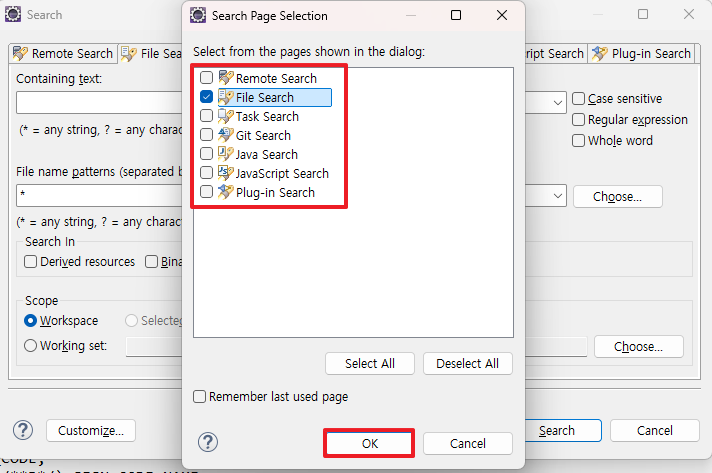Screen dimensions: 712x473
Task: Click the Containing text input field
Action: (x=99, y=103)
